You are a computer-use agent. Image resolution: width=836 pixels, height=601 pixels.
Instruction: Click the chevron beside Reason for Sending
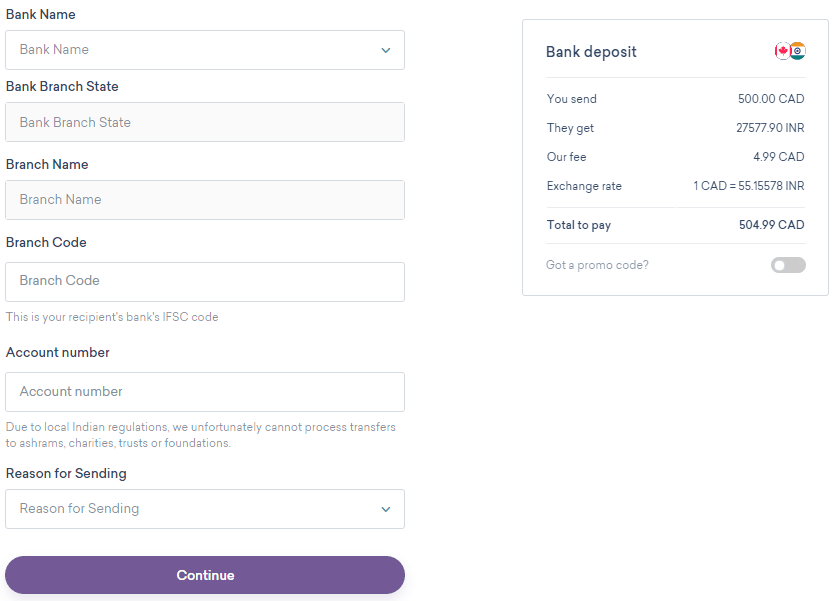point(385,509)
